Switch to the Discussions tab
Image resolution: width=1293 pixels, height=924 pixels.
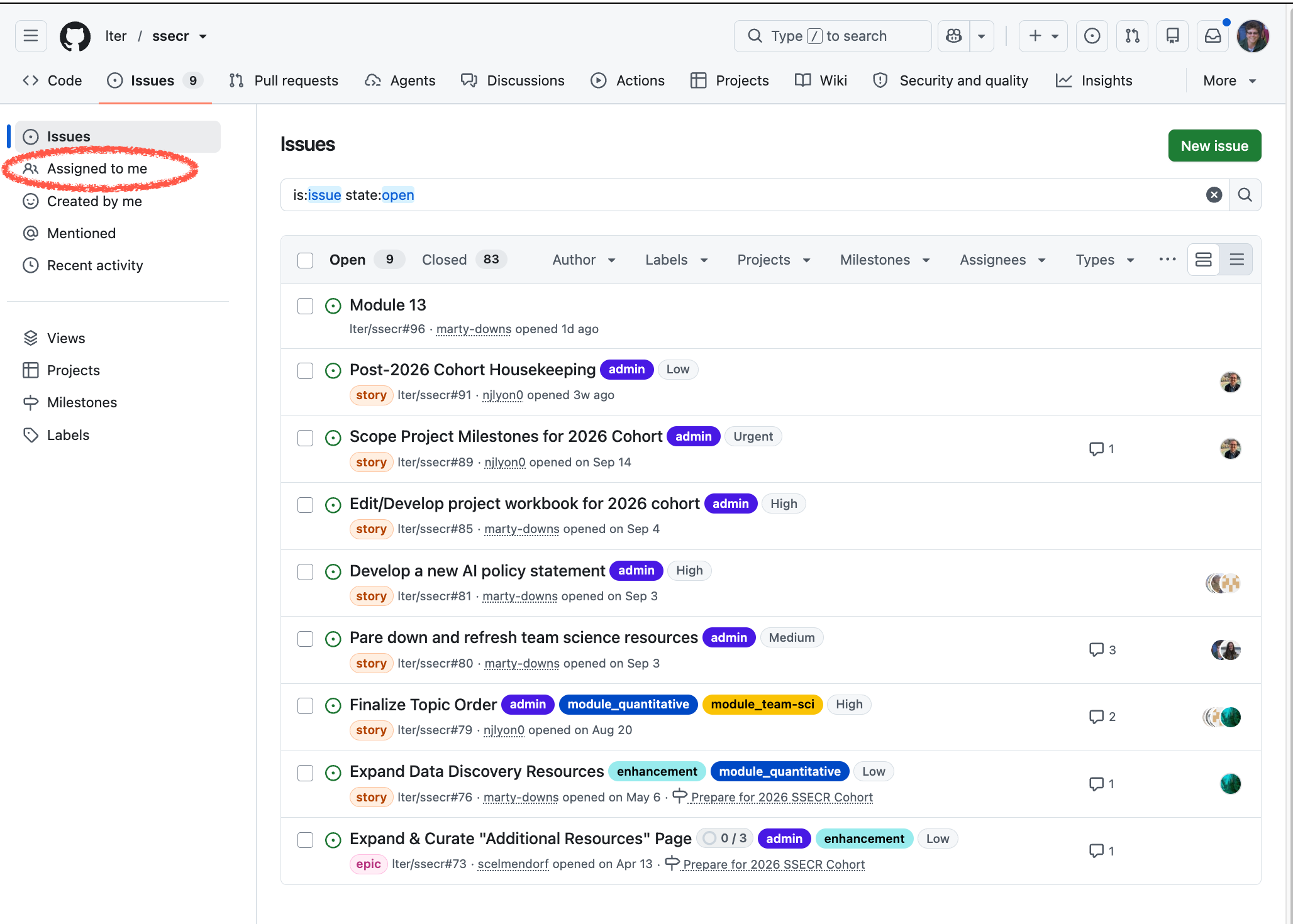point(513,80)
